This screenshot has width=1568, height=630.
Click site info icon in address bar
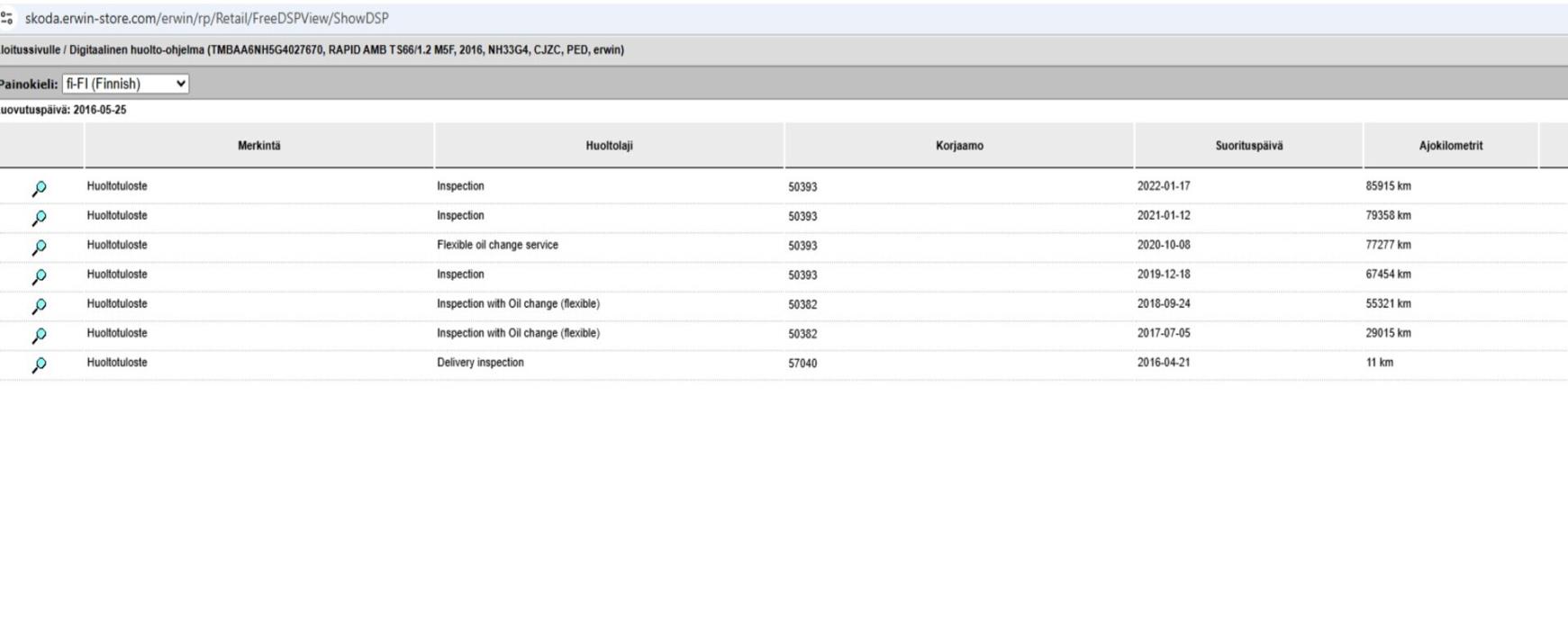(8, 18)
